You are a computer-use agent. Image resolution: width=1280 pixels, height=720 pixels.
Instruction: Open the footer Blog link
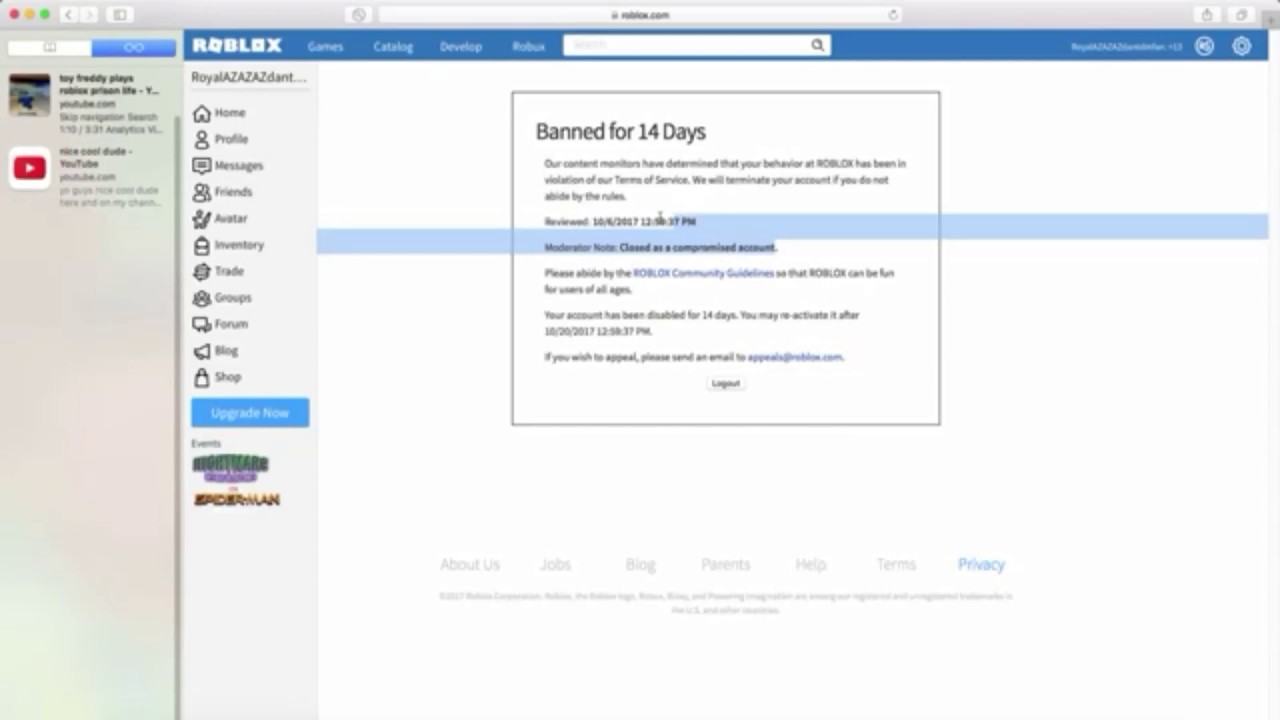[640, 564]
